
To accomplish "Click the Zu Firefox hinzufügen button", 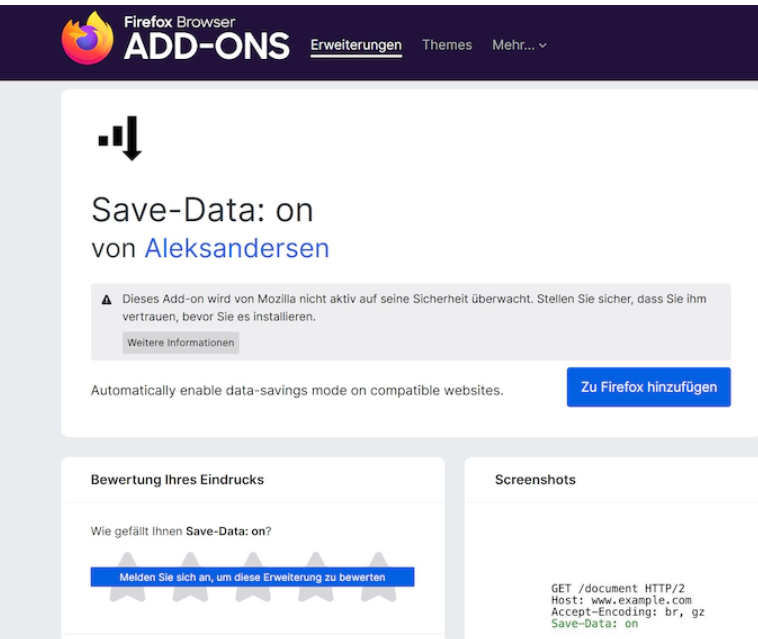I will click(x=648, y=387).
